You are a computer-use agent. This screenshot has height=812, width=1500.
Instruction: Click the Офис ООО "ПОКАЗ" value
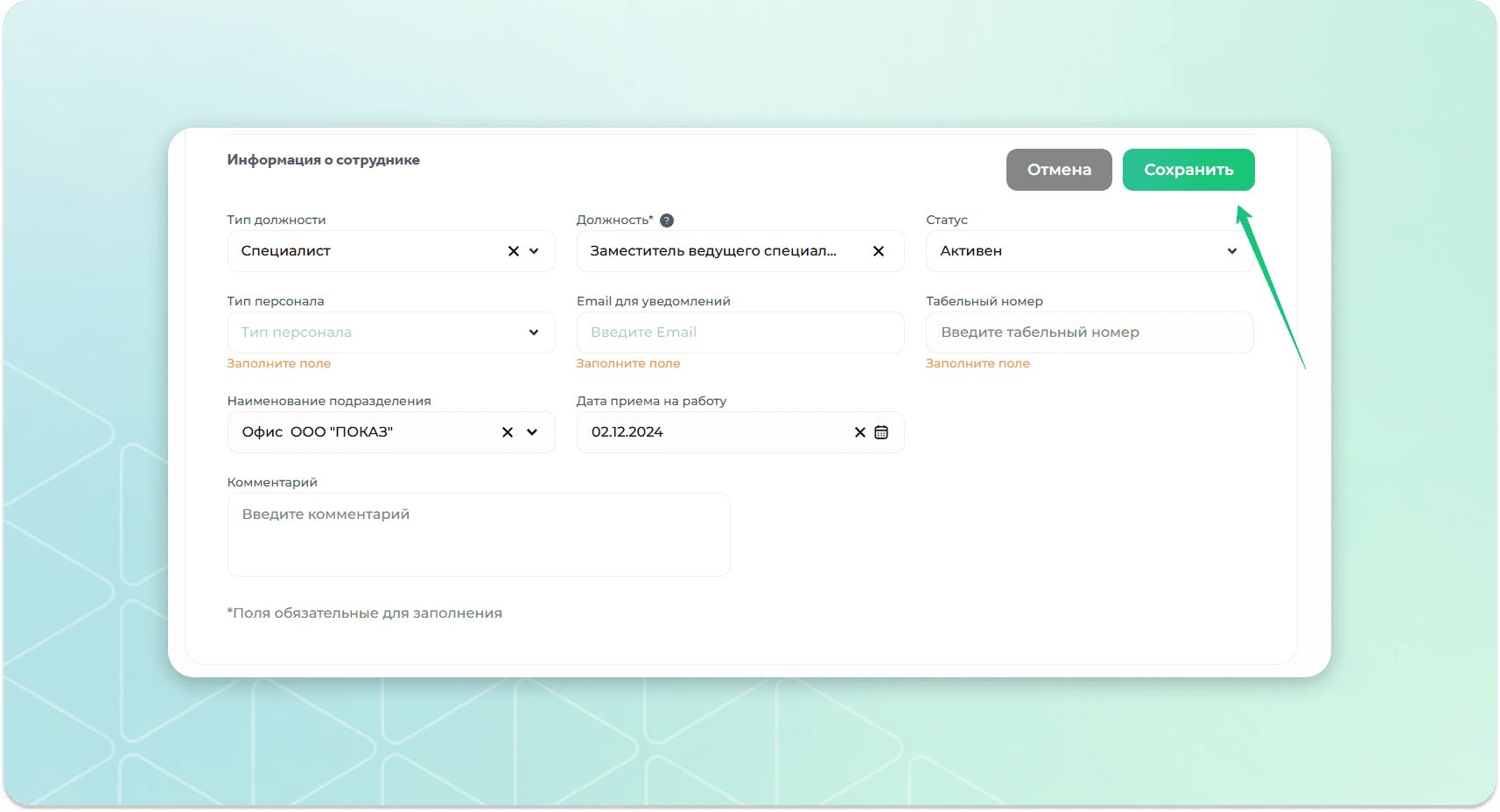tap(318, 432)
